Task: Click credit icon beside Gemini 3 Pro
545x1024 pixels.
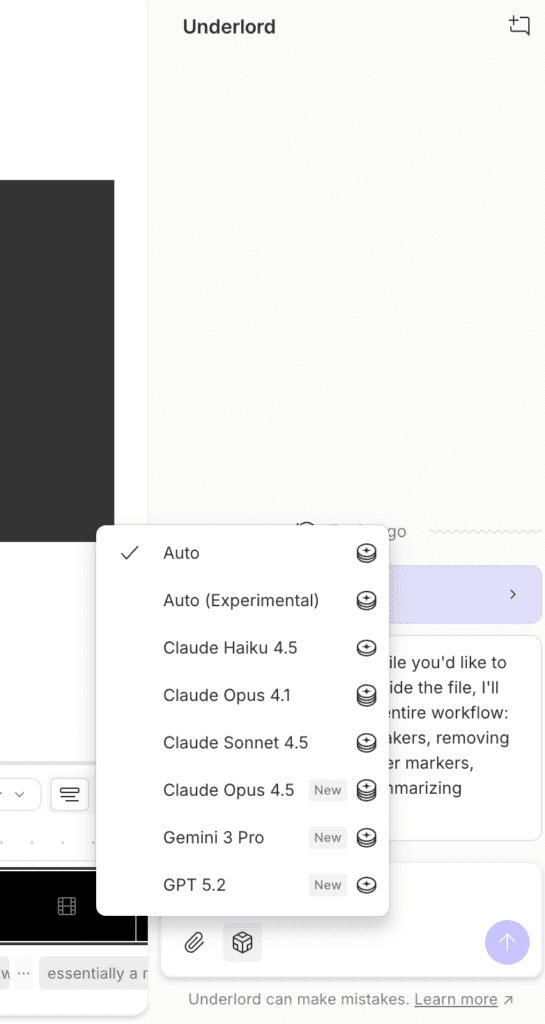Action: 366,838
